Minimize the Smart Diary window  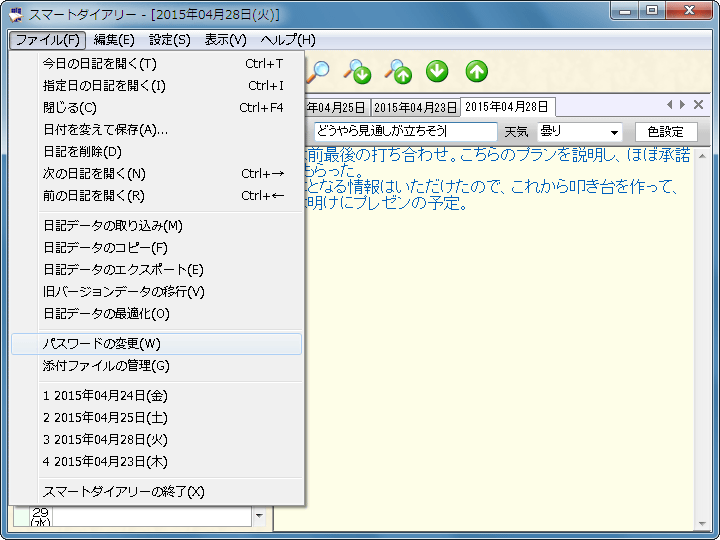point(625,11)
